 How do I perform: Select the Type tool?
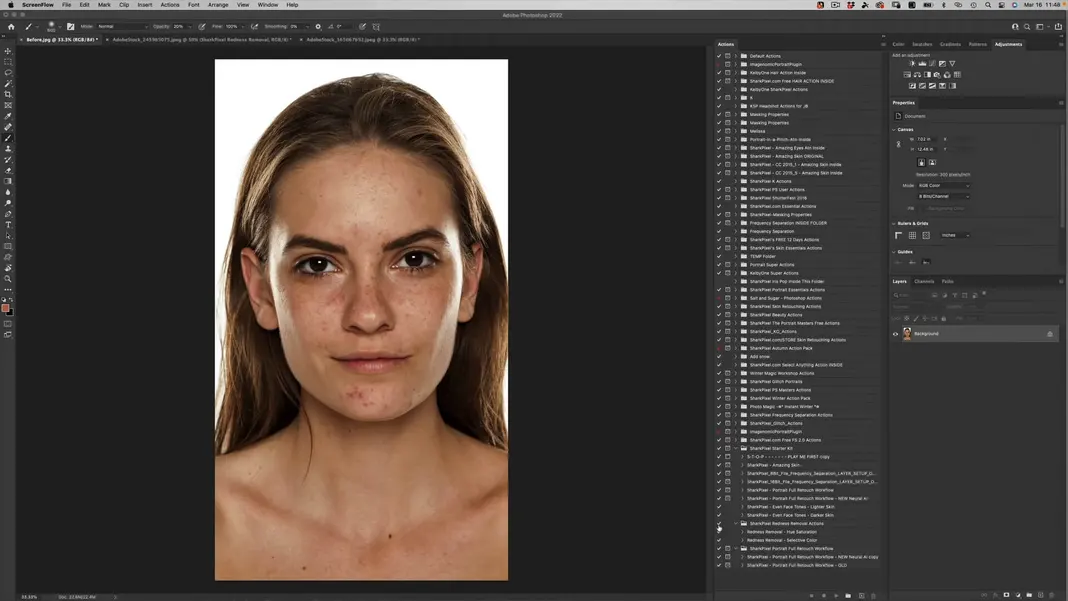(8, 225)
